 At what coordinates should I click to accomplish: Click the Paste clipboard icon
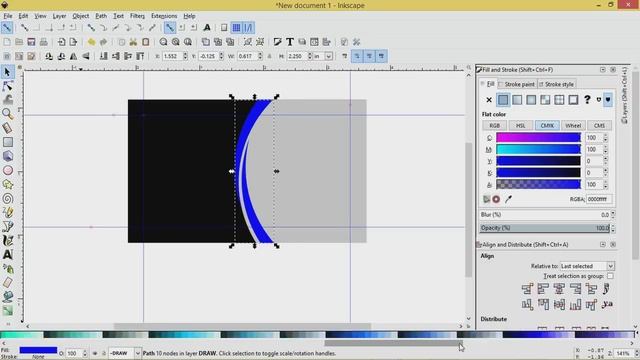[x=146, y=42]
